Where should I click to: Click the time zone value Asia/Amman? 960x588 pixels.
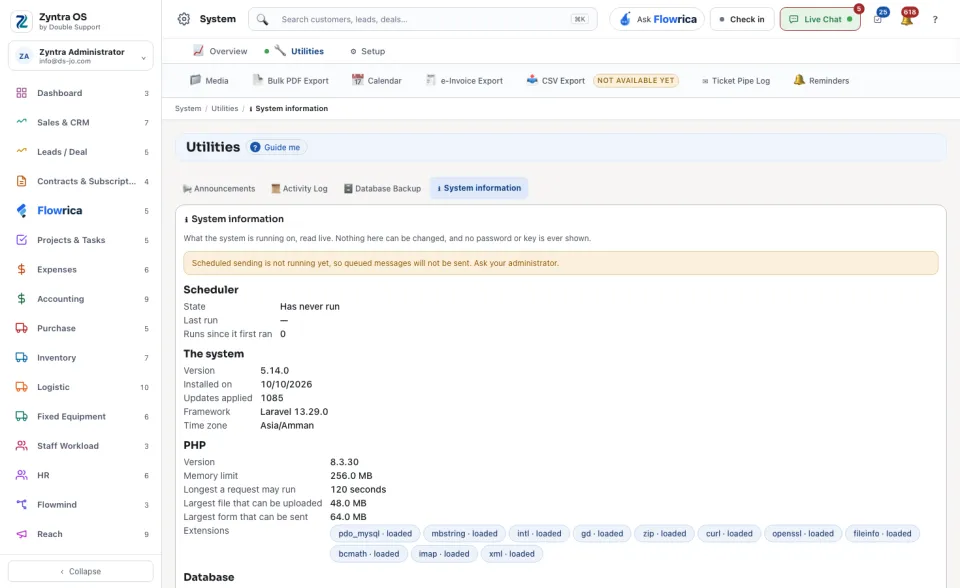pyautogui.click(x=287, y=425)
